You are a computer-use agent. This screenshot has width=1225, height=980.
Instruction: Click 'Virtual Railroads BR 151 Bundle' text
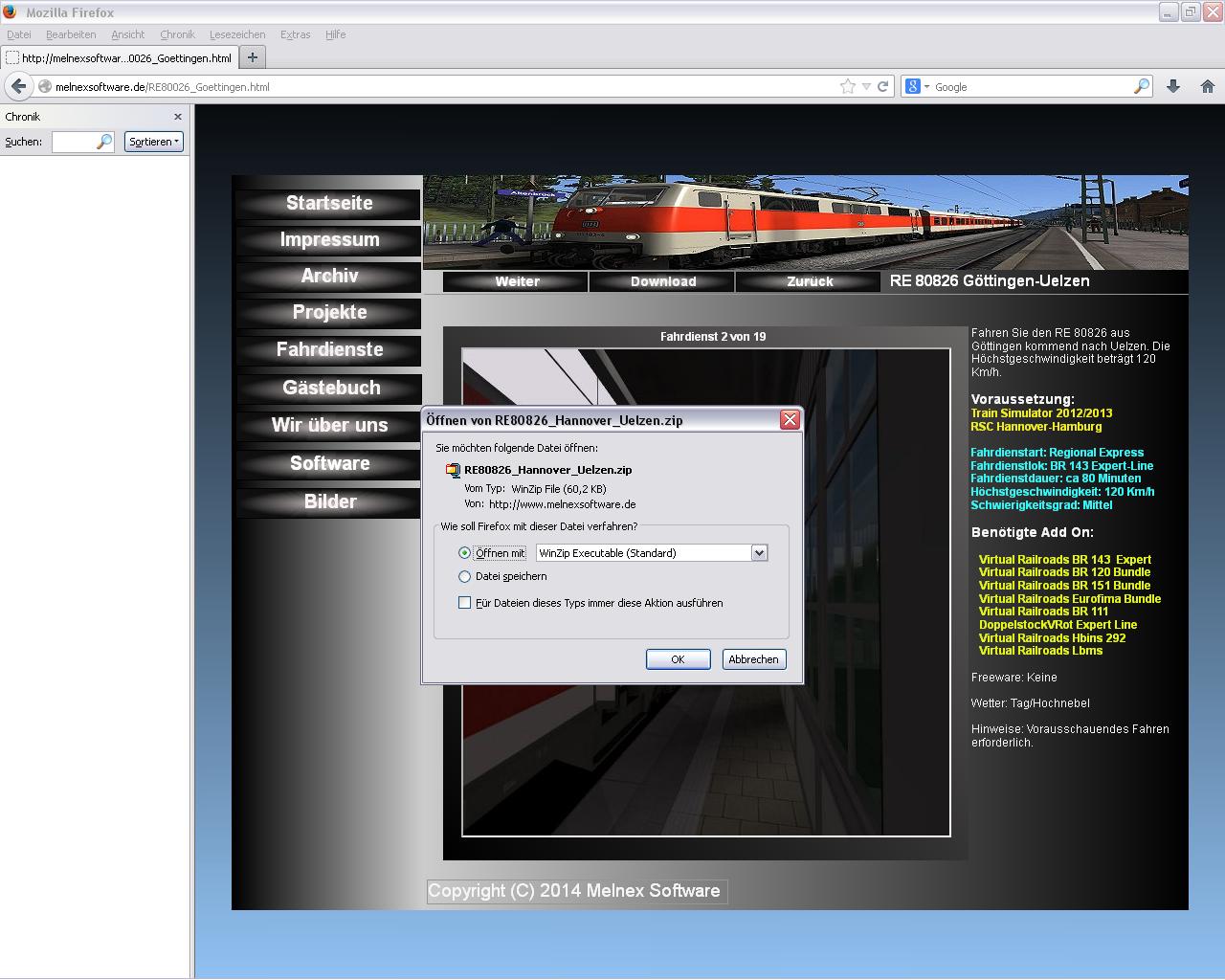[1065, 586]
